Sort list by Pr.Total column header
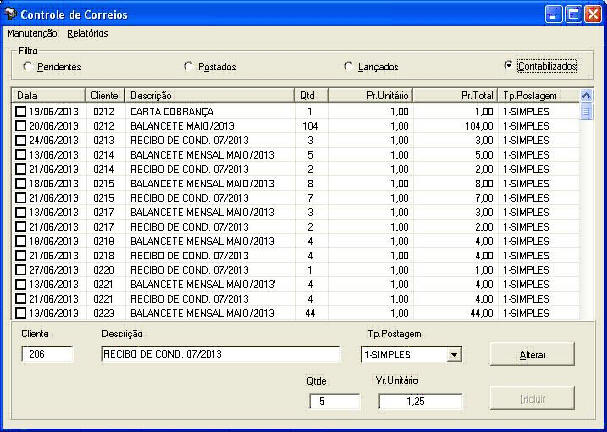 click(455, 95)
